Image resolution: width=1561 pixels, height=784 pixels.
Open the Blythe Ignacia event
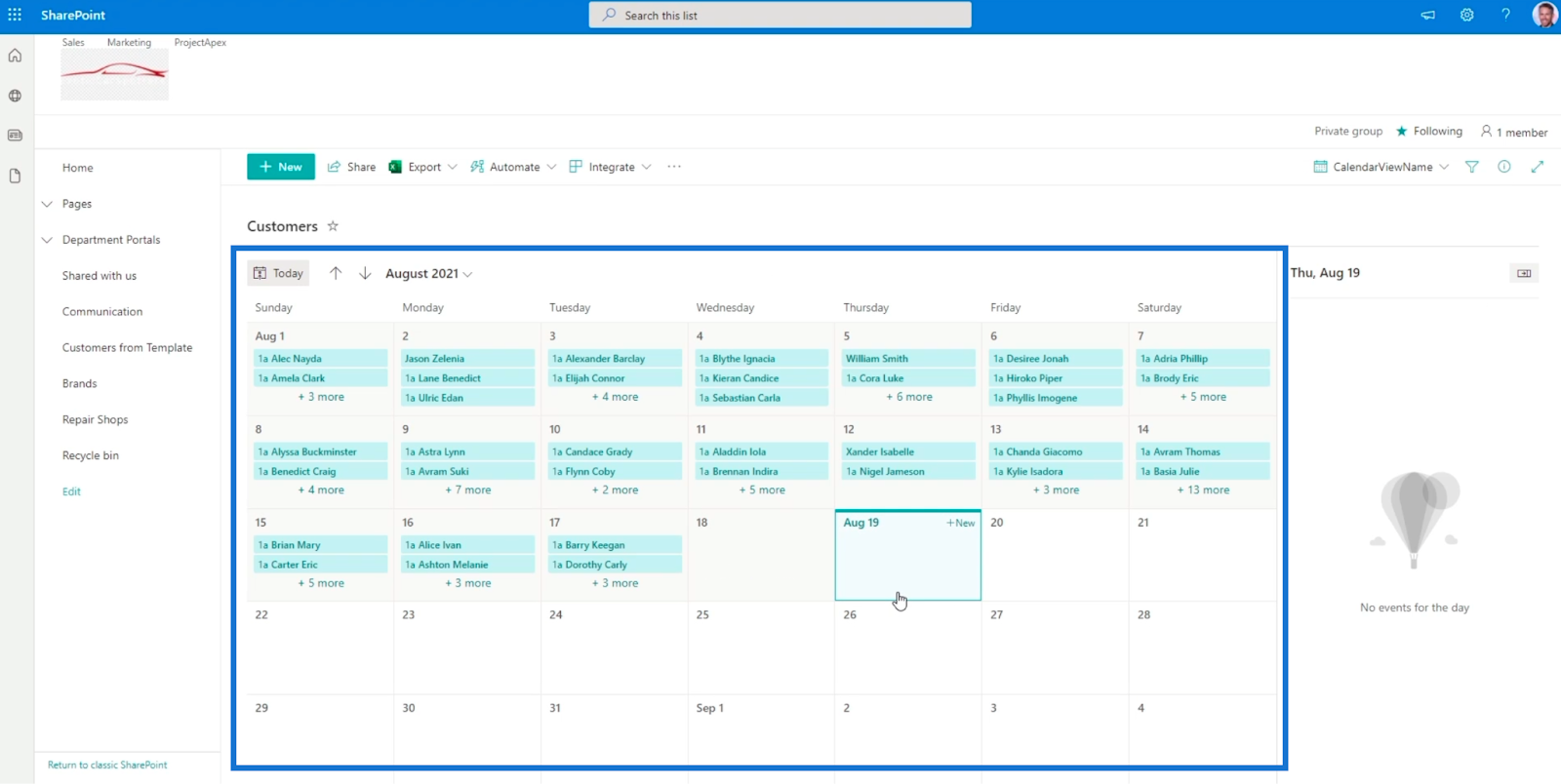point(762,359)
